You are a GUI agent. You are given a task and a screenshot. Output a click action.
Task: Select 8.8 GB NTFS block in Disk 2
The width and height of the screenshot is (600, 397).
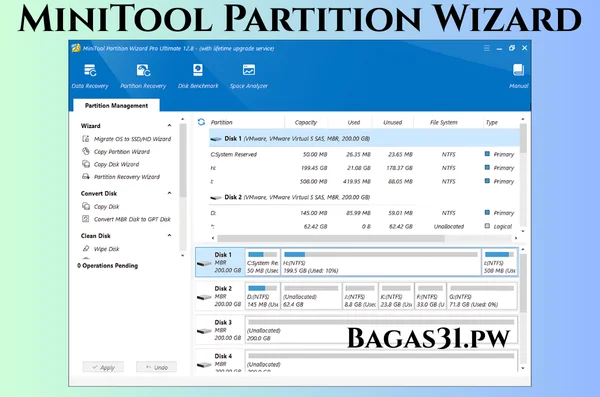[360, 296]
